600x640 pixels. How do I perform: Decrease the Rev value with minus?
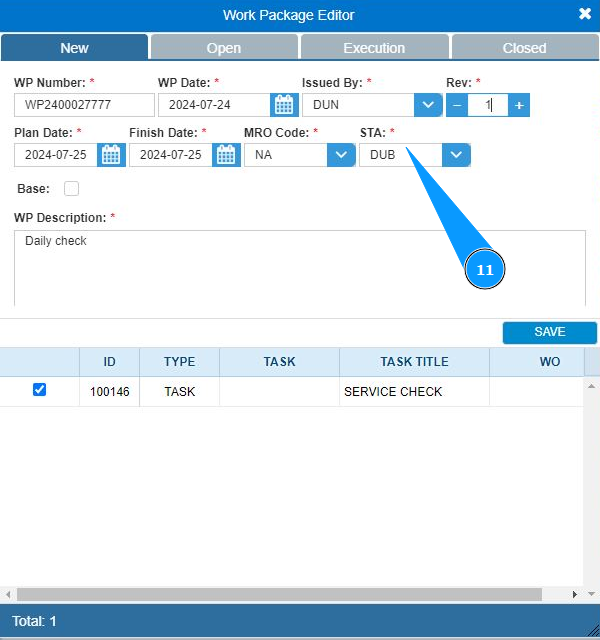tap(457, 105)
